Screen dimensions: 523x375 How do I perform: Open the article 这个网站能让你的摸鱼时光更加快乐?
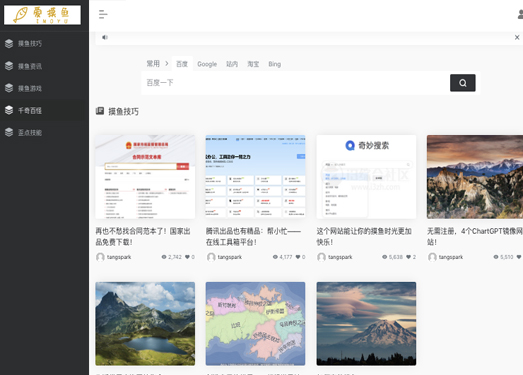pos(364,237)
